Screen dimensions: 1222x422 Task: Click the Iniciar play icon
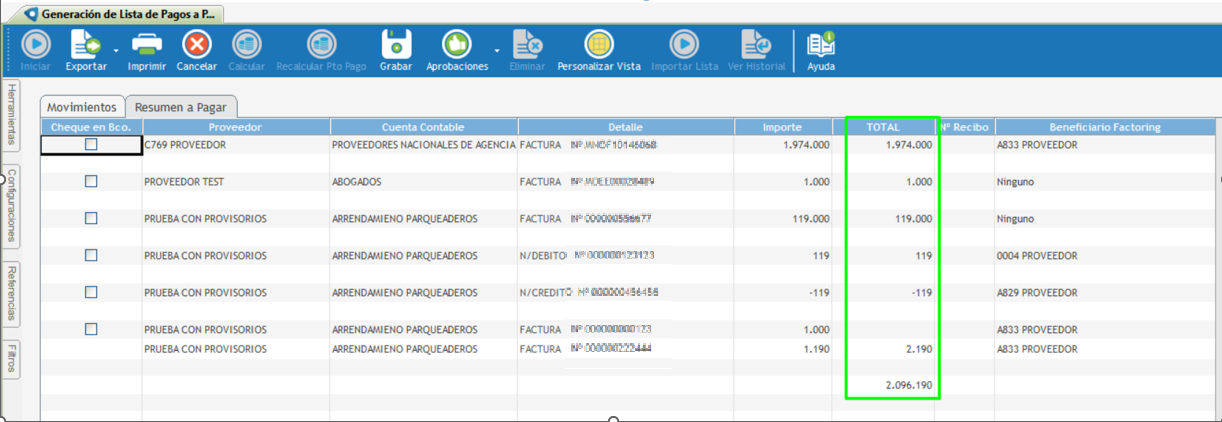(x=35, y=45)
